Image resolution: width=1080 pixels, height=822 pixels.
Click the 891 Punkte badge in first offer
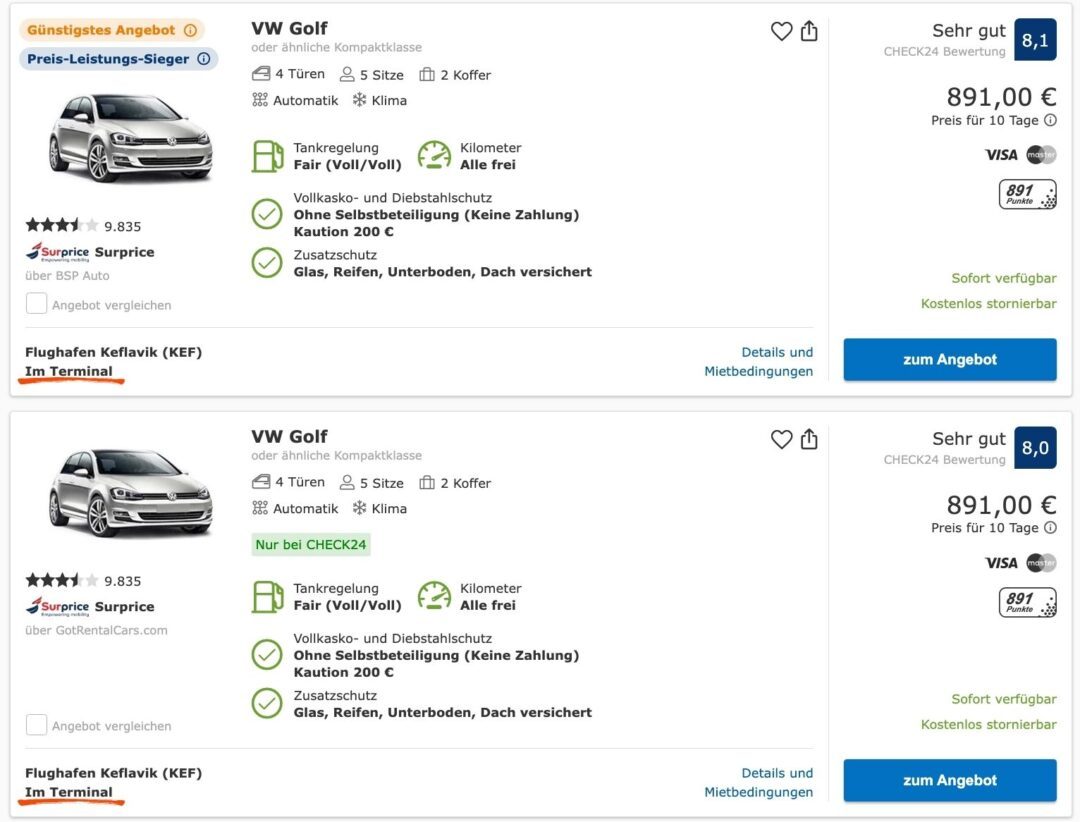click(x=1027, y=194)
